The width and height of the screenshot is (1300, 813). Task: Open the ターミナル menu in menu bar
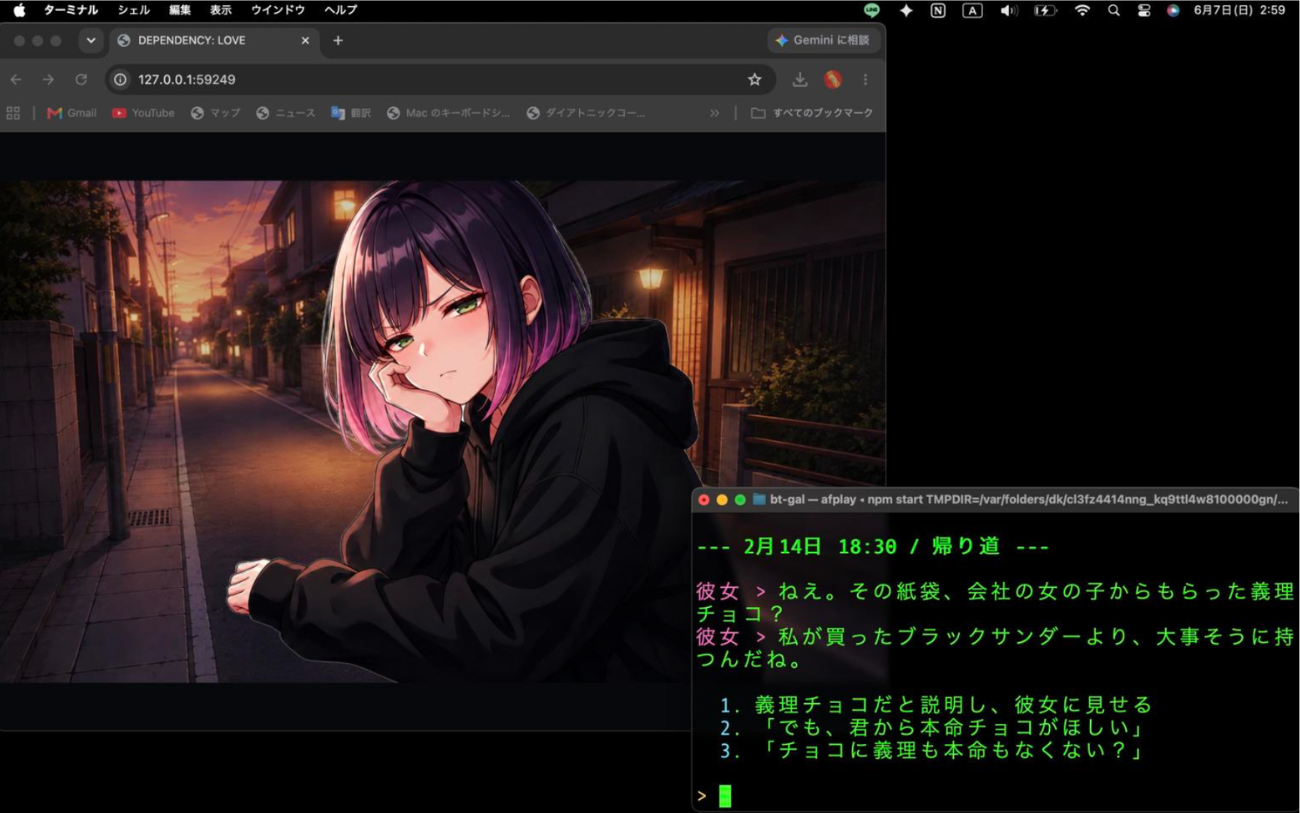pyautogui.click(x=71, y=10)
